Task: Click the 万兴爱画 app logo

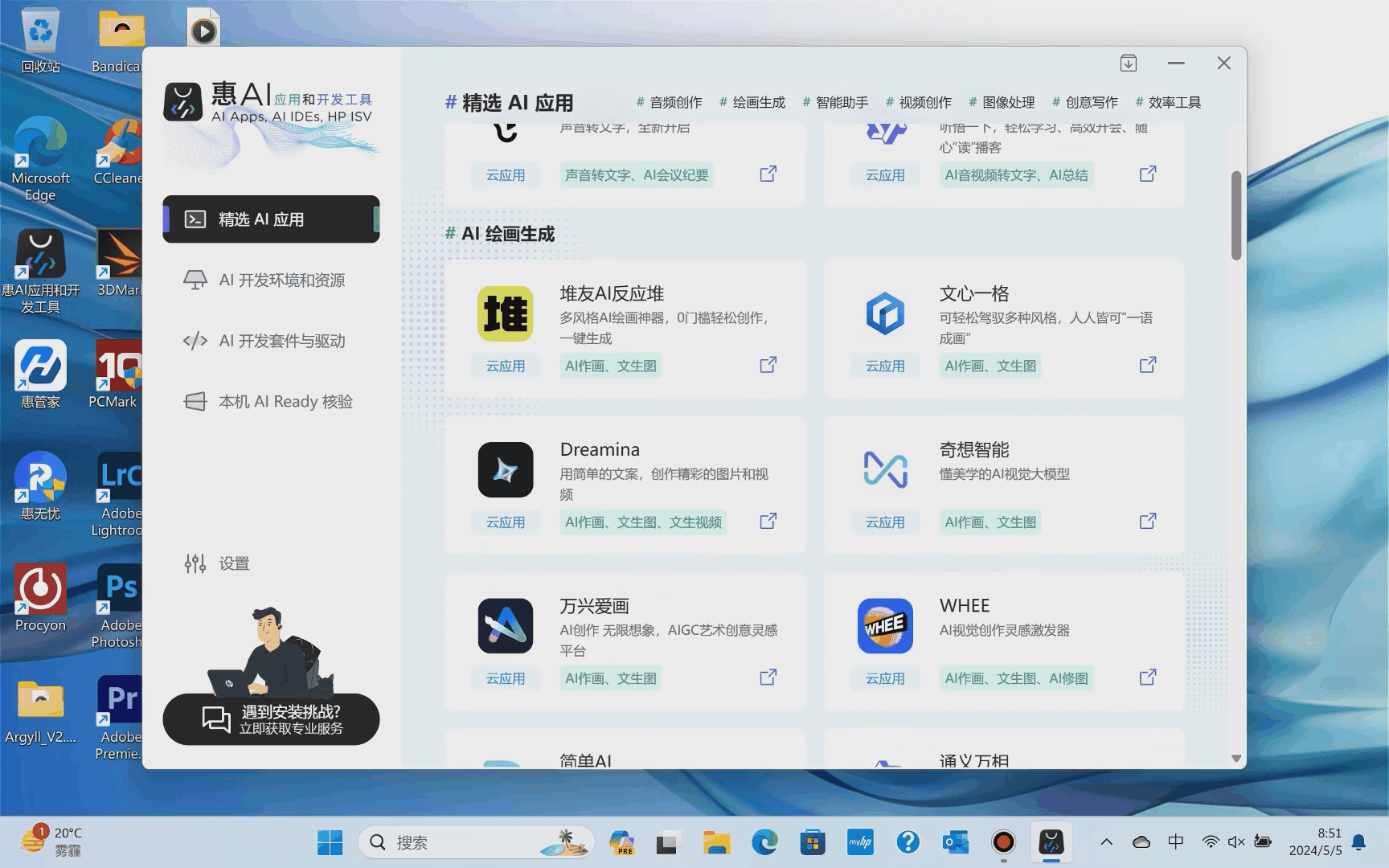Action: [x=506, y=625]
